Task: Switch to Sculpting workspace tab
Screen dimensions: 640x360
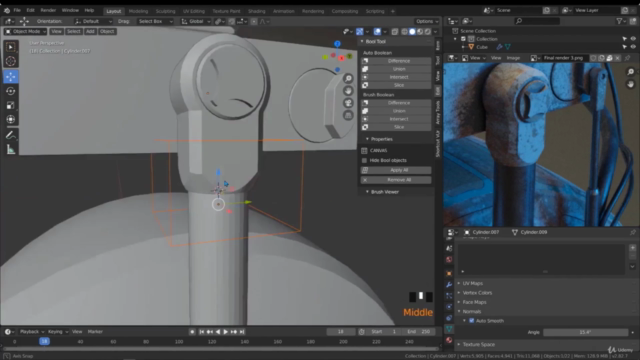Action: coord(165,11)
